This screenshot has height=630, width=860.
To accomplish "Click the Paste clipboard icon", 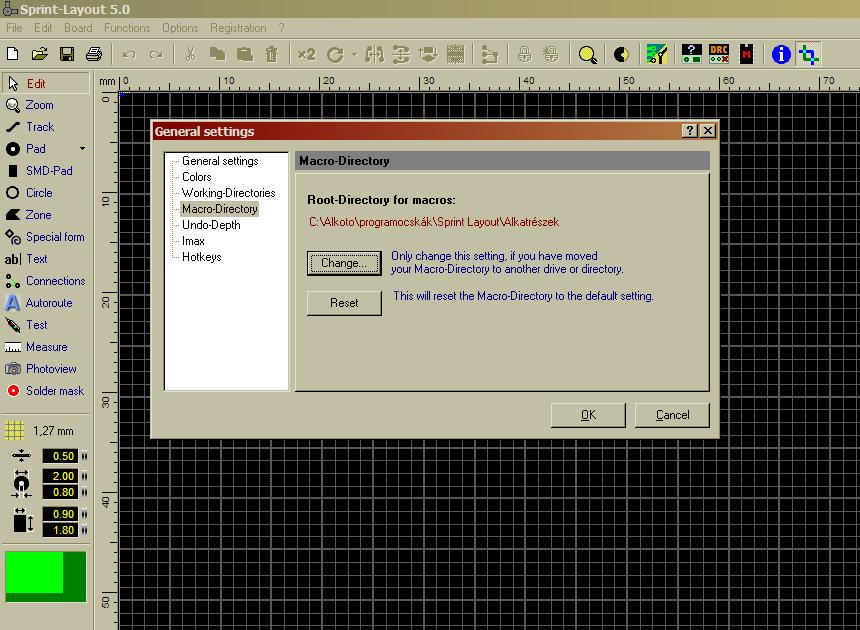I will [245, 54].
